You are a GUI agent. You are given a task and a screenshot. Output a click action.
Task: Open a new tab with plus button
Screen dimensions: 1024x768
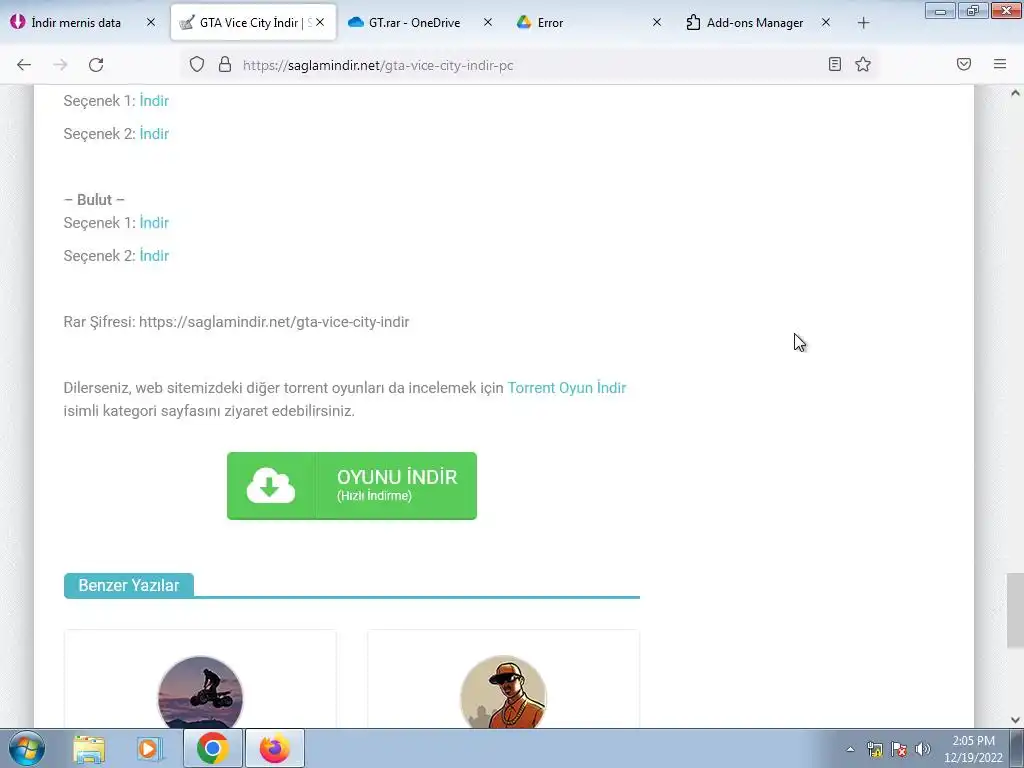[x=863, y=23]
